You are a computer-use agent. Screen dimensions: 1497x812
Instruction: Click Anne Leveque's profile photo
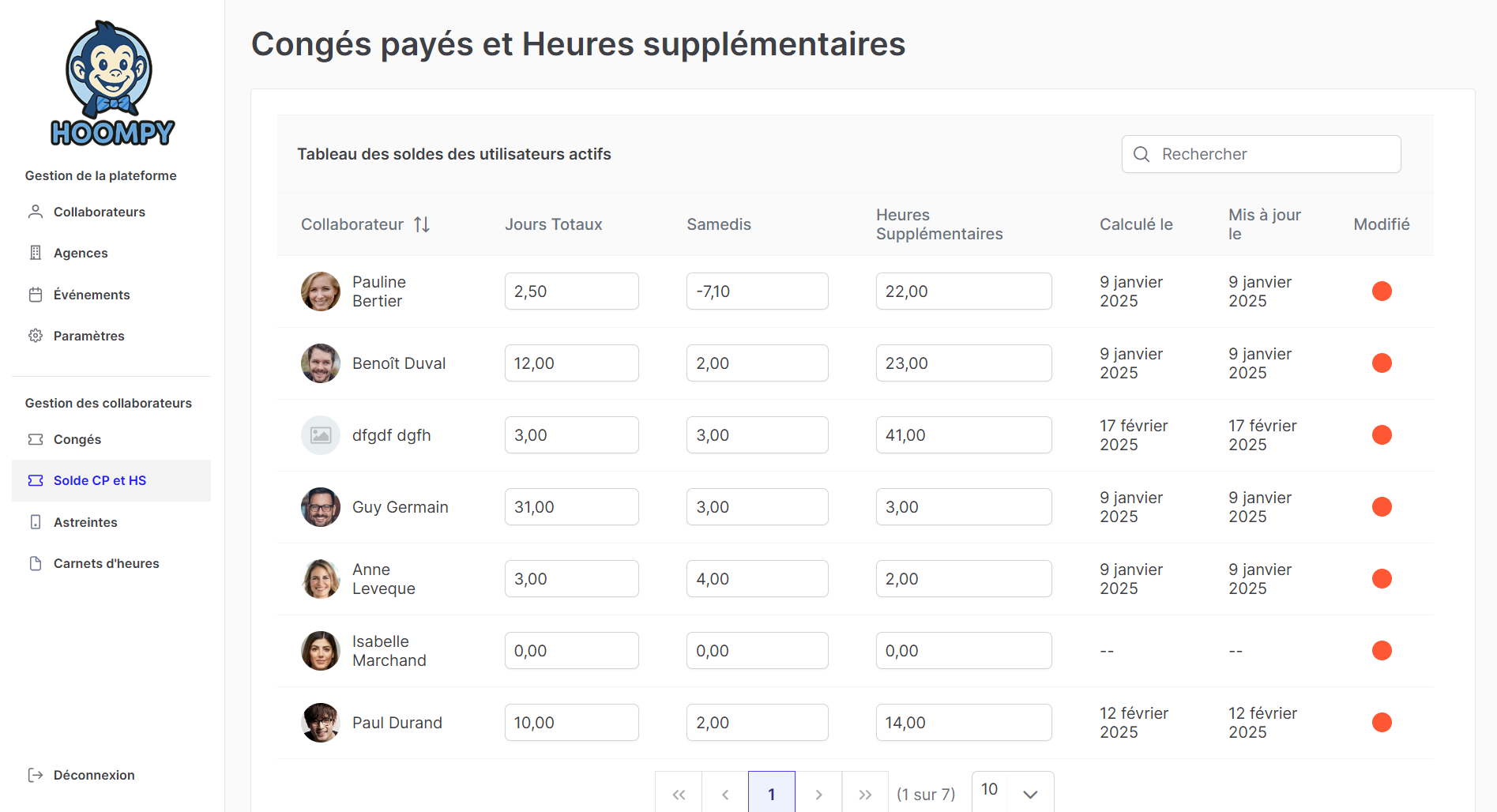[x=321, y=579]
